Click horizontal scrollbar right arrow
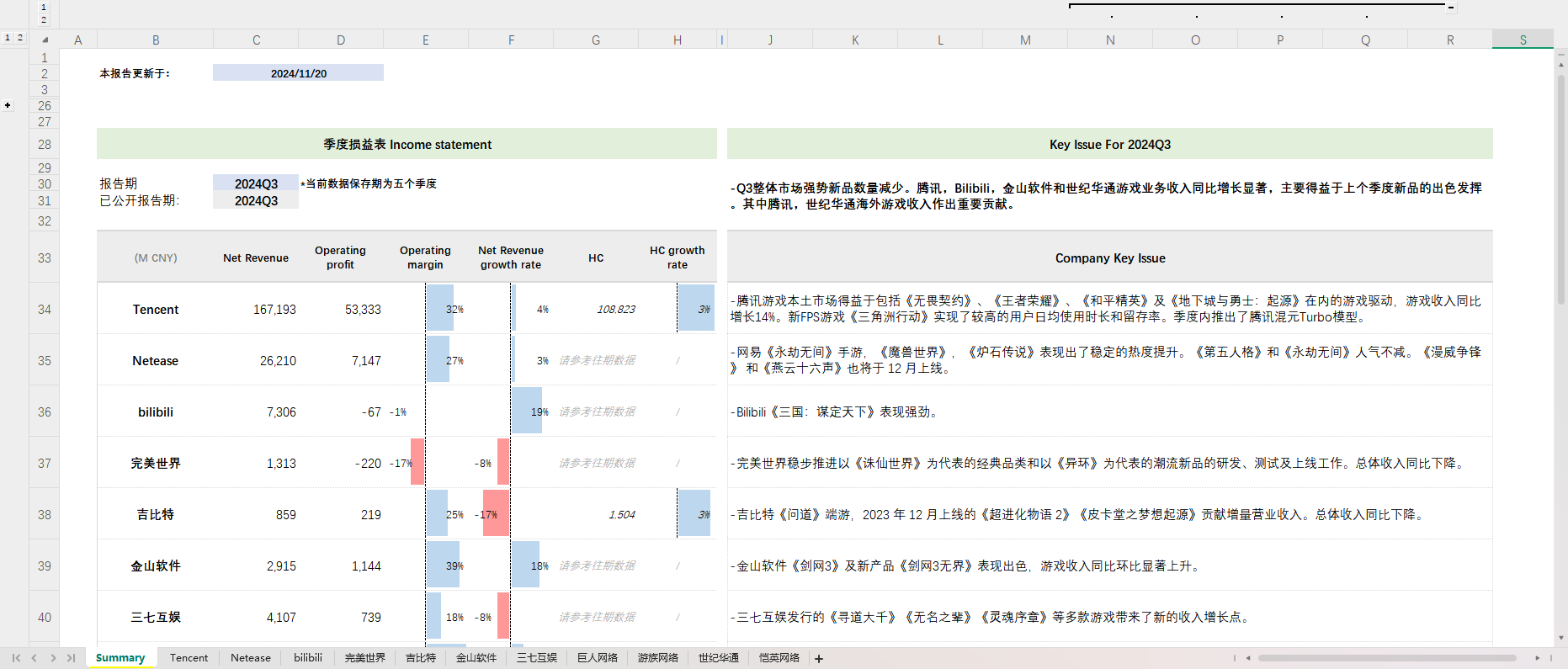The height and width of the screenshot is (669, 1568). click(1537, 658)
